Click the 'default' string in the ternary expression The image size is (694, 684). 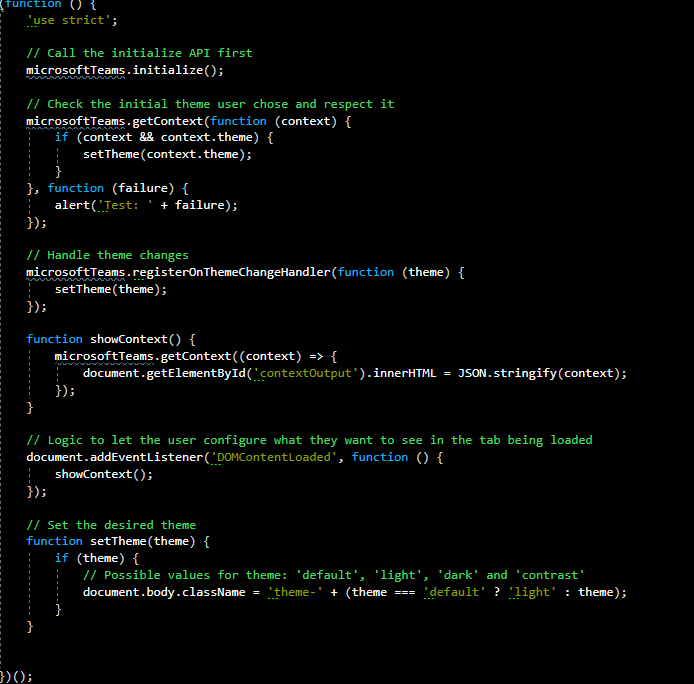click(x=454, y=592)
